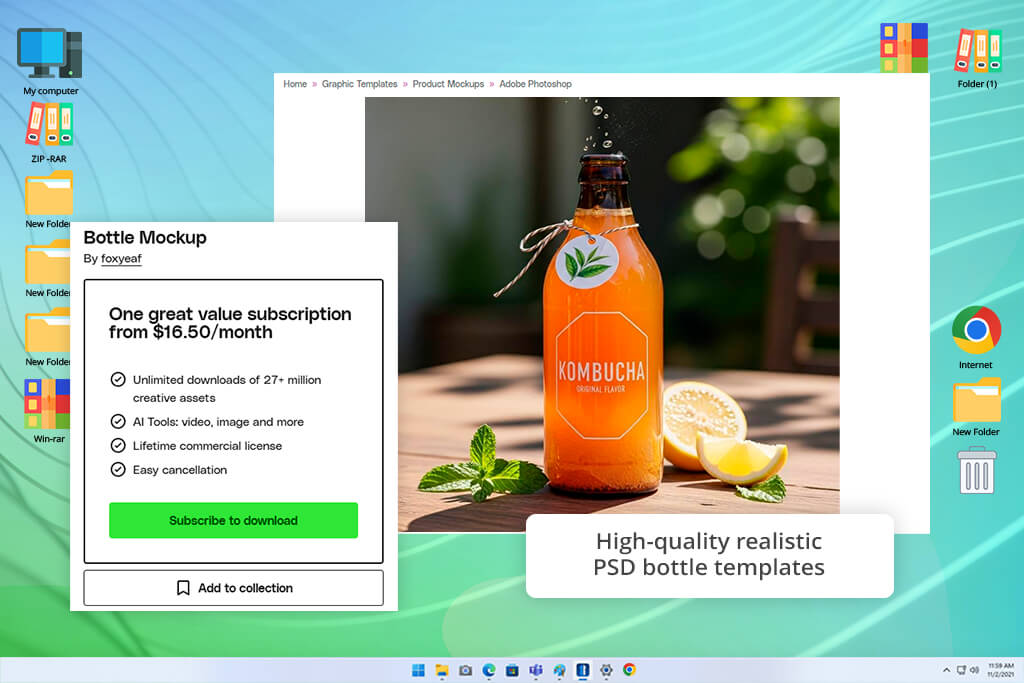Launch the Internet Chrome desktop shortcut
Screen dimensions: 1024x683
pos(976,330)
